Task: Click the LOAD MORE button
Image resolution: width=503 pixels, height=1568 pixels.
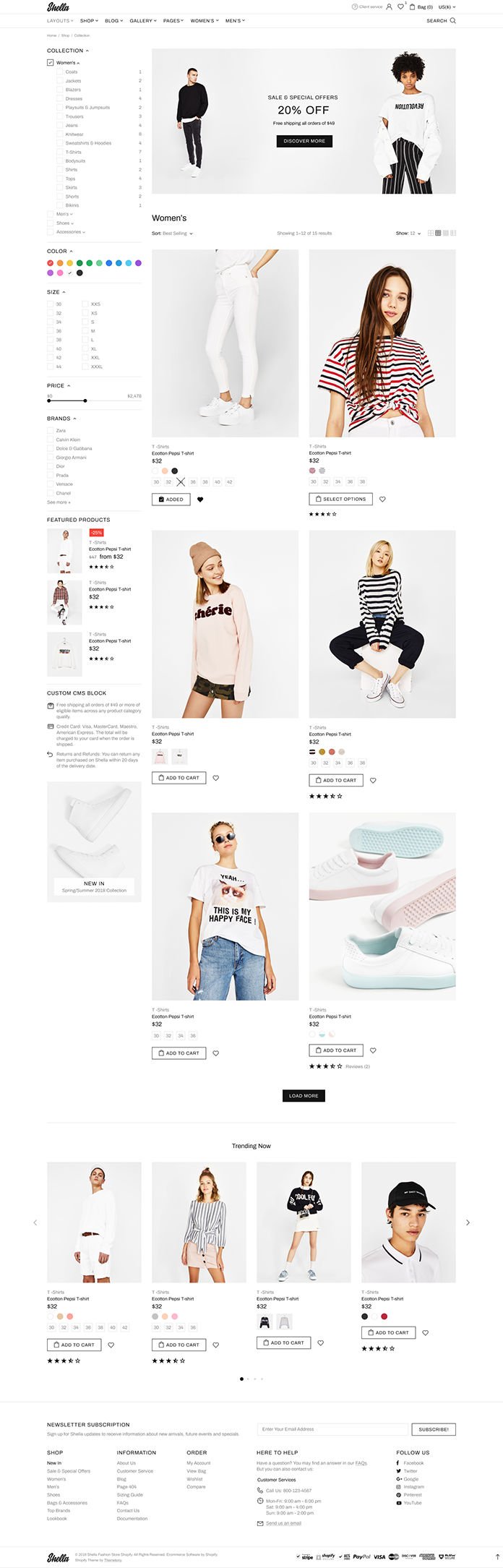Action: point(304,1096)
